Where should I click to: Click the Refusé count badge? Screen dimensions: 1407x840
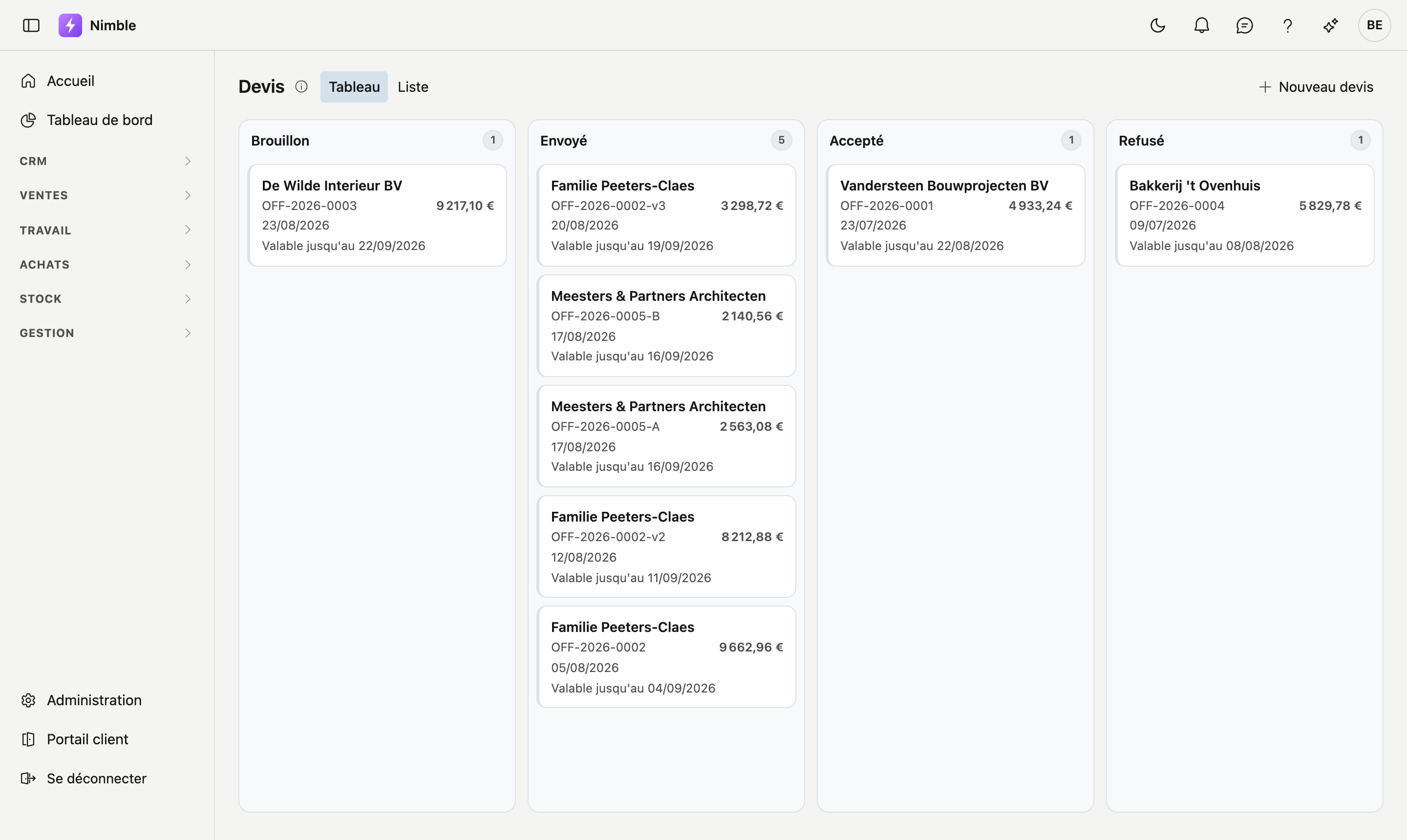click(x=1361, y=140)
